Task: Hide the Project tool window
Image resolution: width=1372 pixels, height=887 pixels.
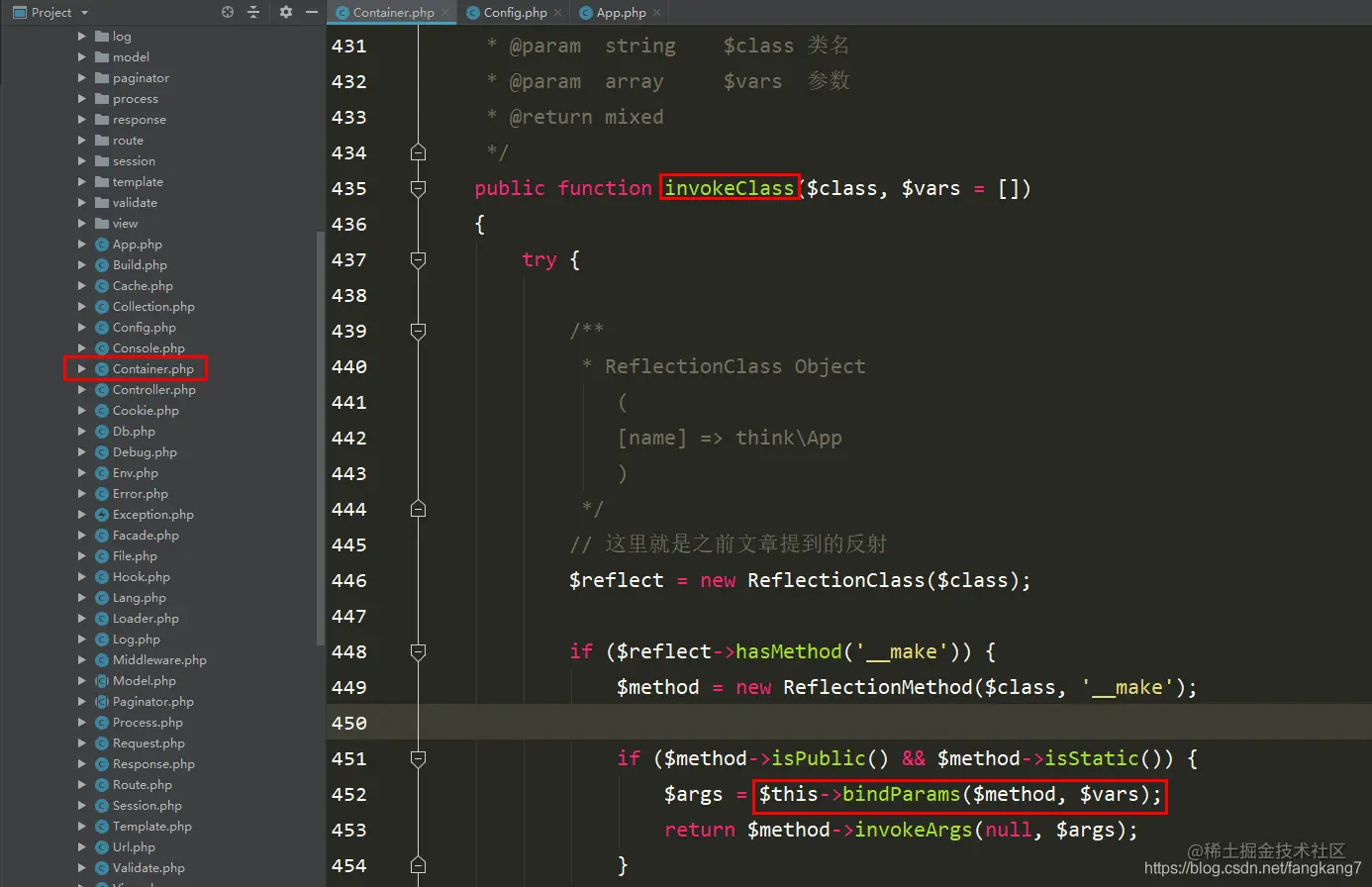Action: 312,12
